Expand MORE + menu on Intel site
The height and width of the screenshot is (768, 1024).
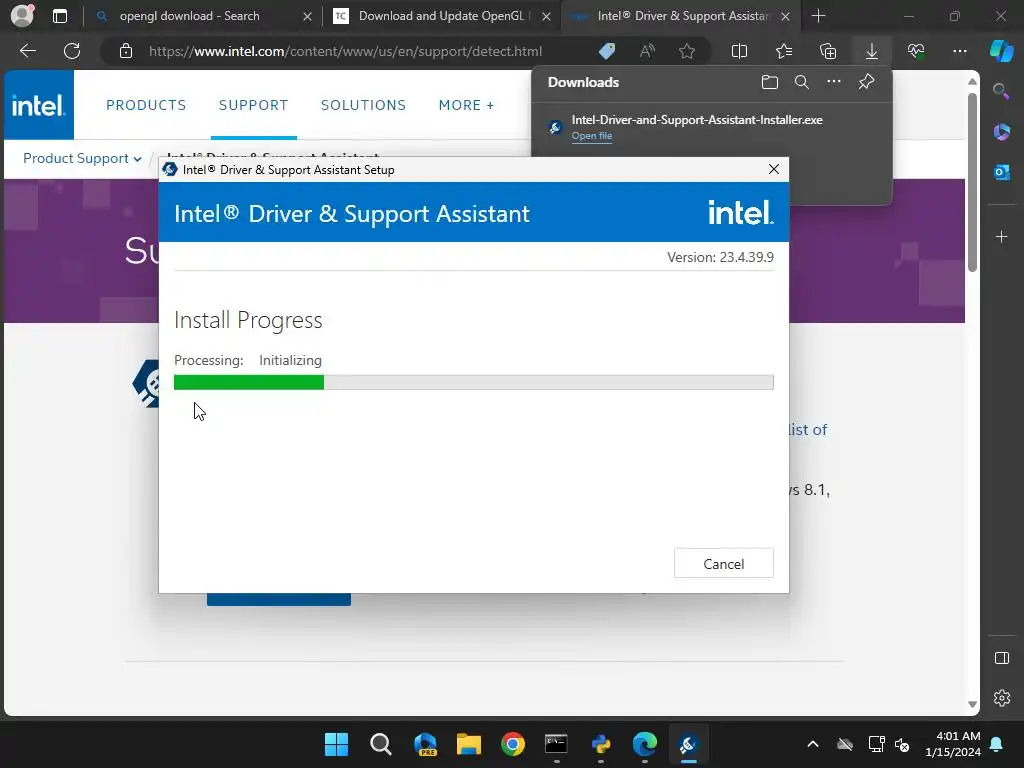coord(466,105)
